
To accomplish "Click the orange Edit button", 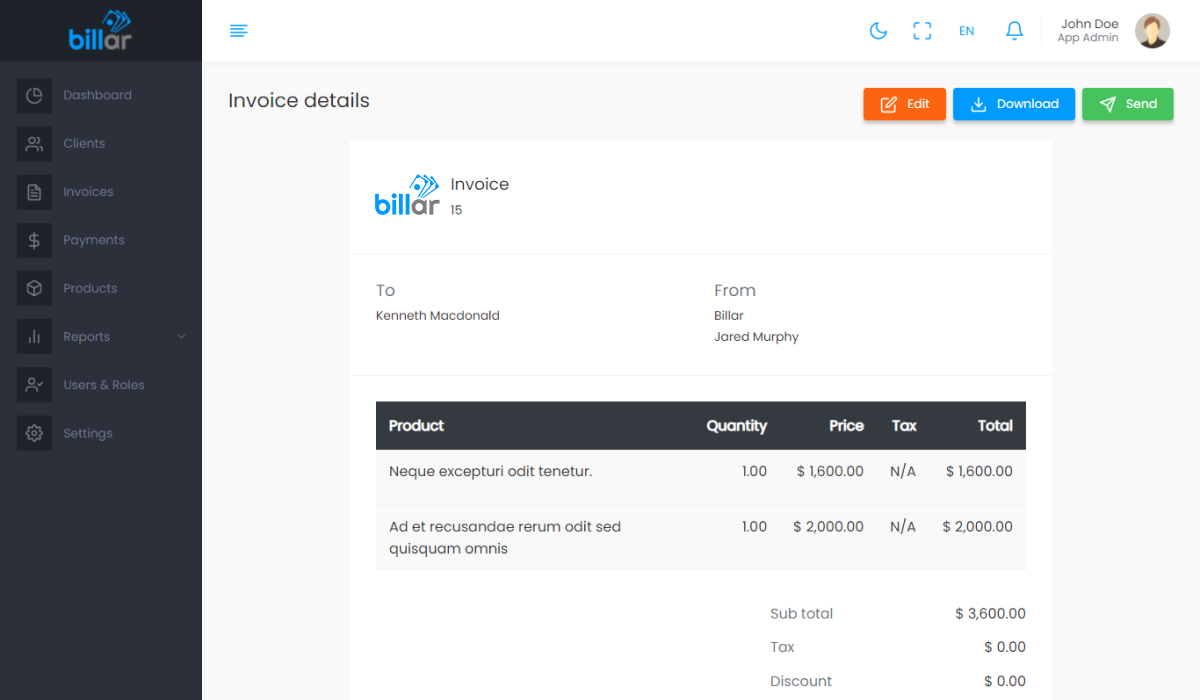I will coord(904,104).
